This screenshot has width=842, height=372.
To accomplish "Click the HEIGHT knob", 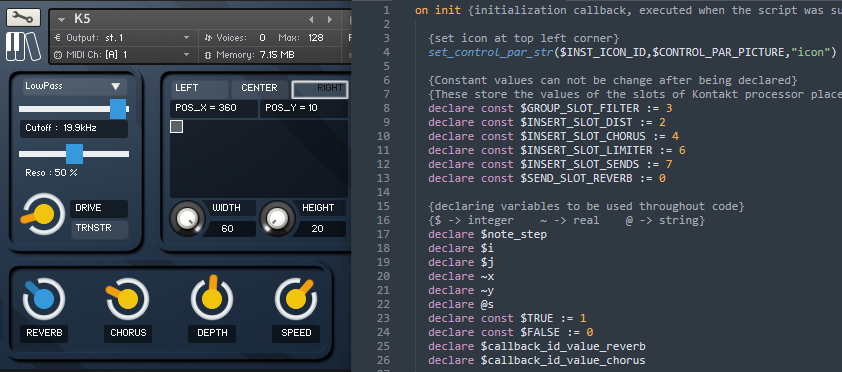I will pyautogui.click(x=277, y=218).
